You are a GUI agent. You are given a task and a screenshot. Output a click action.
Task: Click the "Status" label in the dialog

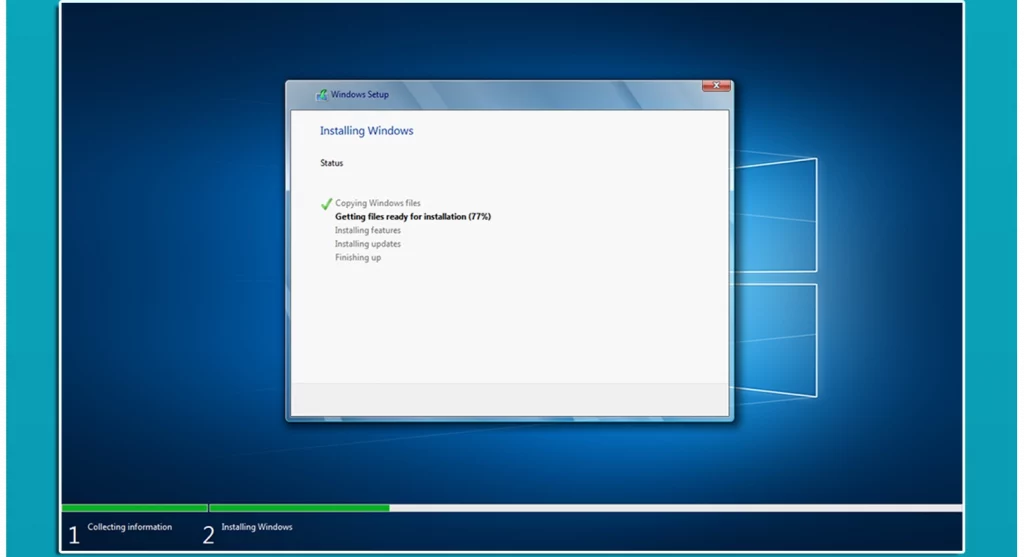click(331, 163)
